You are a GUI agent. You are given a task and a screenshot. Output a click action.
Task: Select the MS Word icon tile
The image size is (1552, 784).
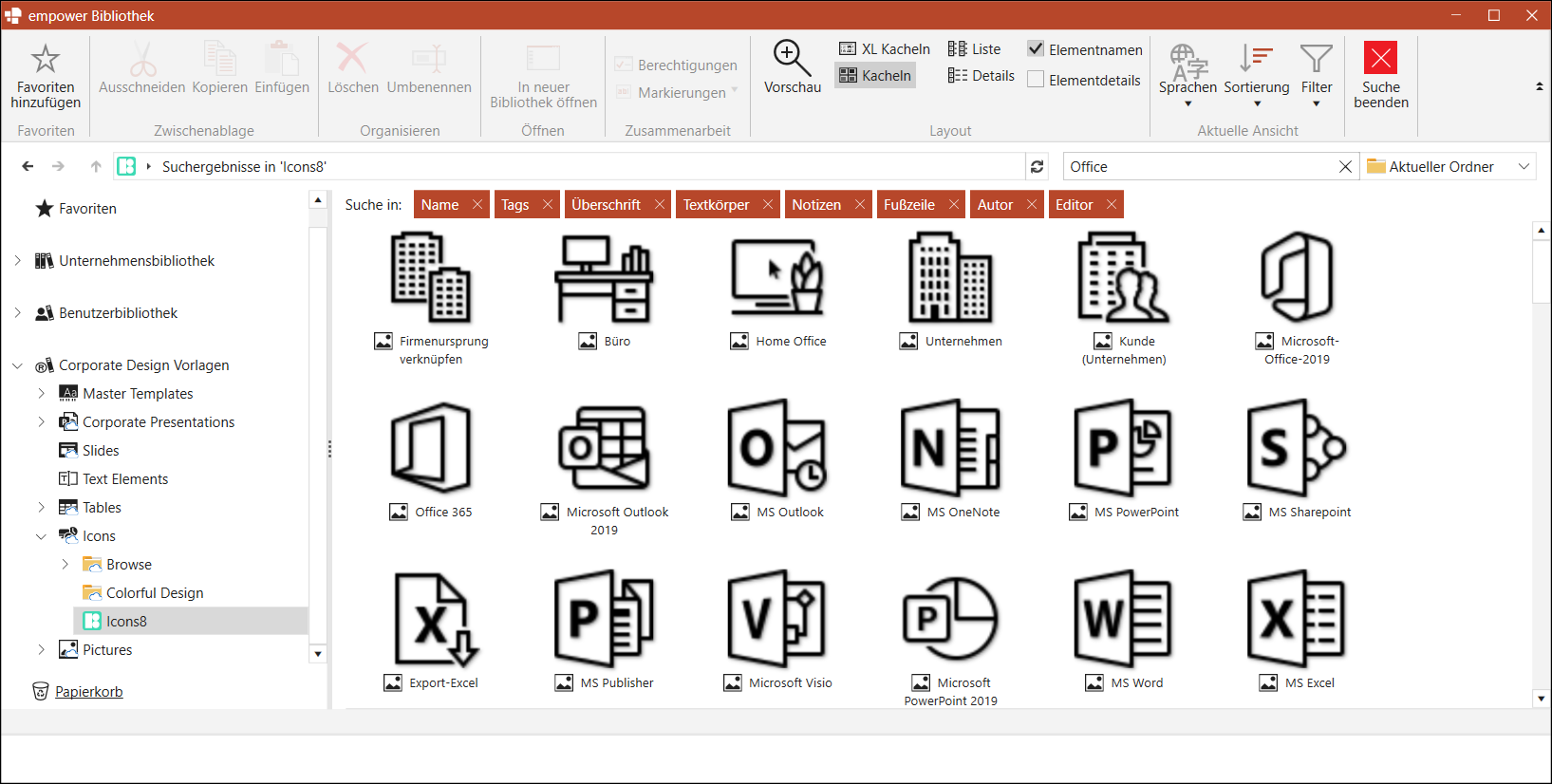1124,631
